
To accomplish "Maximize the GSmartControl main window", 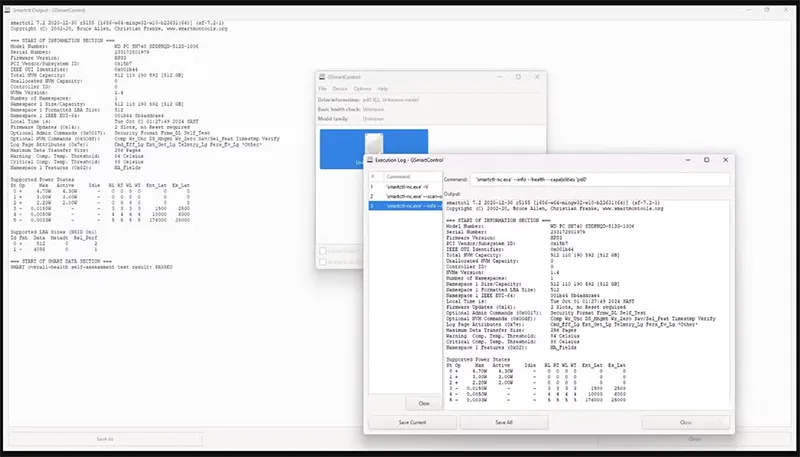I will 518,77.
